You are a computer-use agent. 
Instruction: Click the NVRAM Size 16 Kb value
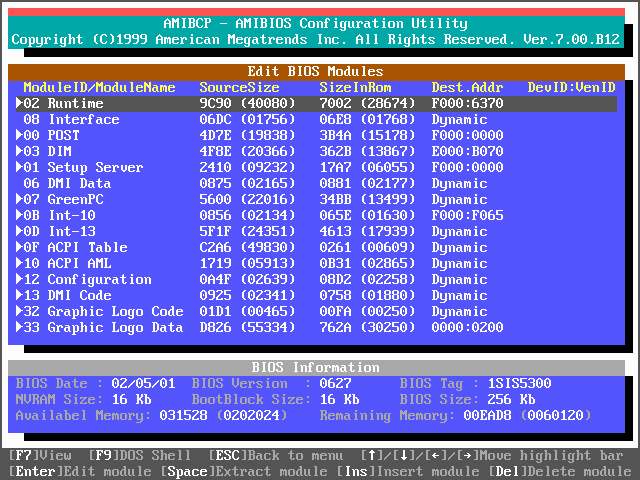pos(131,400)
